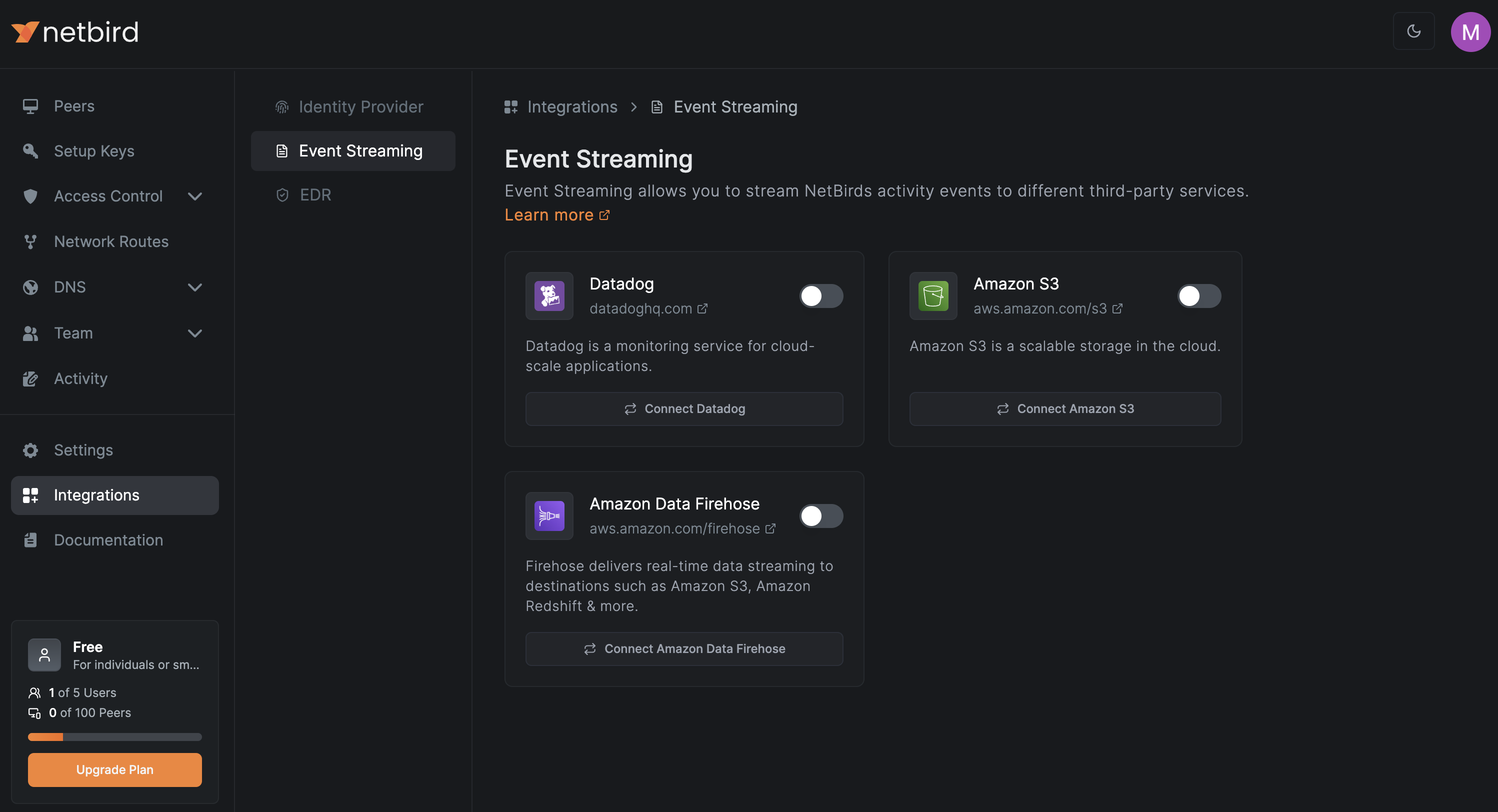This screenshot has width=1498, height=812.
Task: Click the Datadog logo icon
Action: (x=549, y=296)
